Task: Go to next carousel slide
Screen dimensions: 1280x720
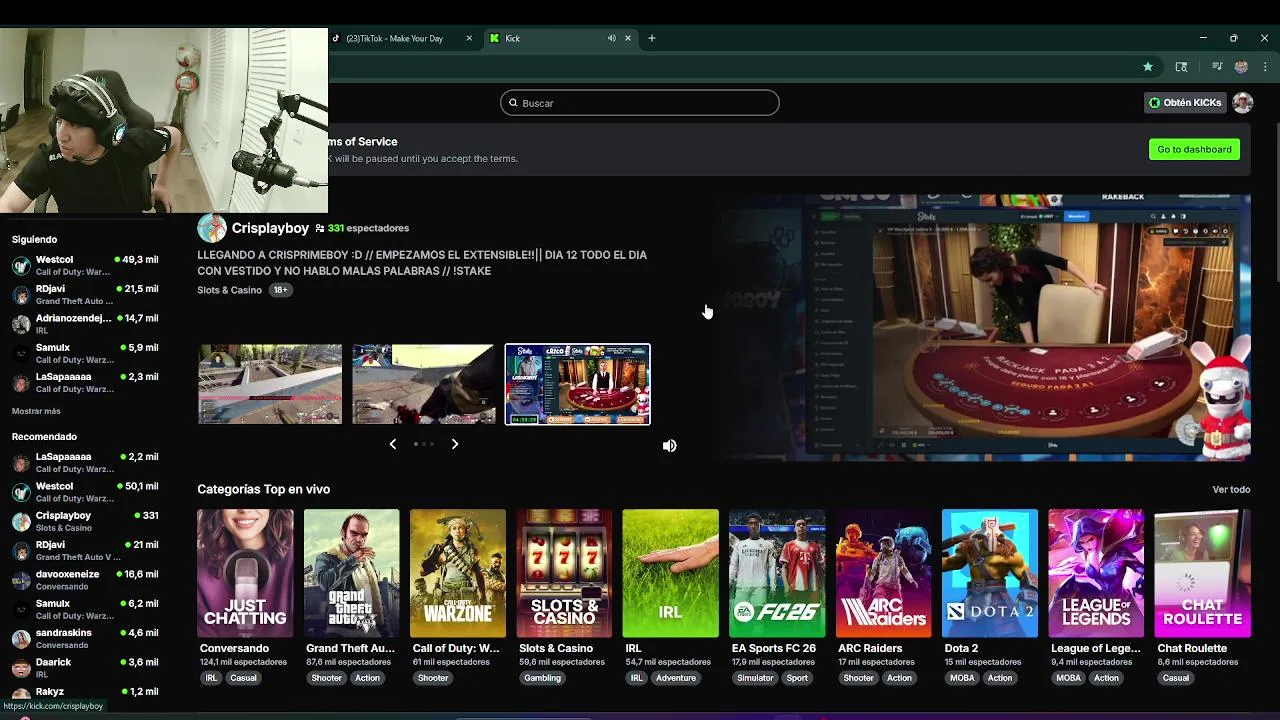Action: pos(455,444)
